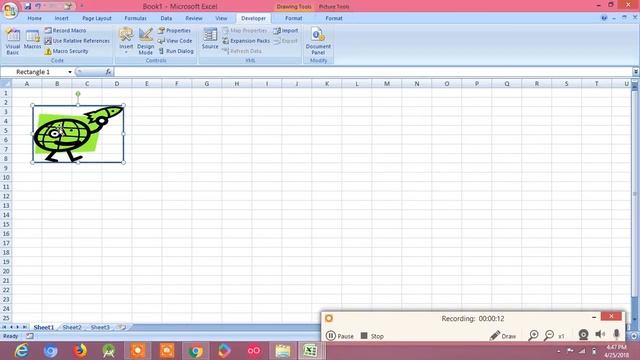This screenshot has width=640, height=360.
Task: Stop the screen recording
Action: pyautogui.click(x=372, y=336)
